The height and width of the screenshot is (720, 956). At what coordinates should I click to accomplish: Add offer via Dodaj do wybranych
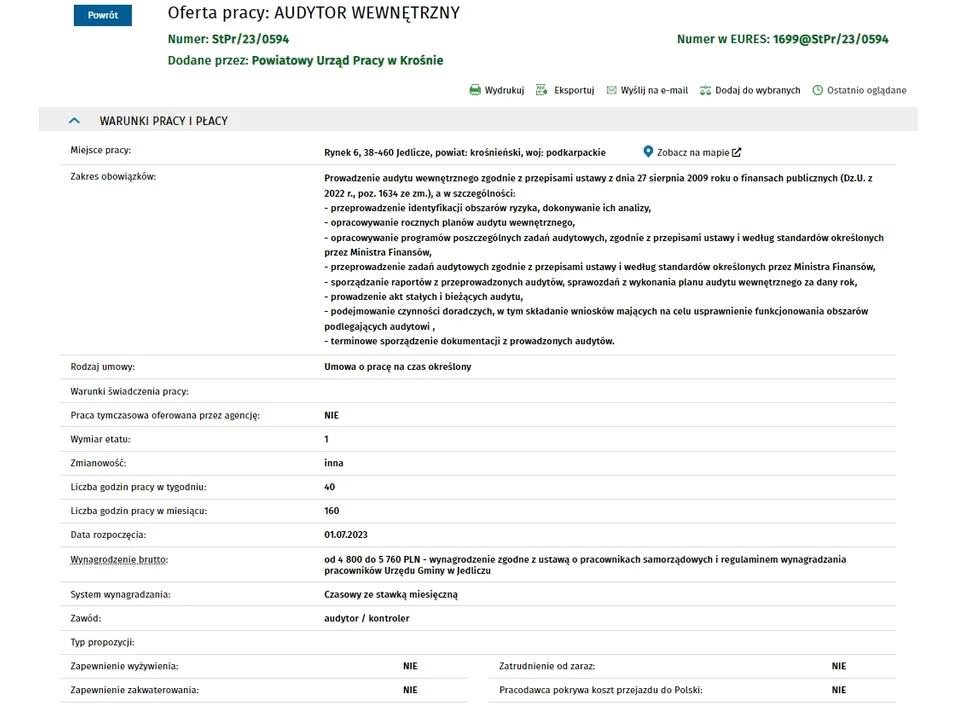[757, 90]
